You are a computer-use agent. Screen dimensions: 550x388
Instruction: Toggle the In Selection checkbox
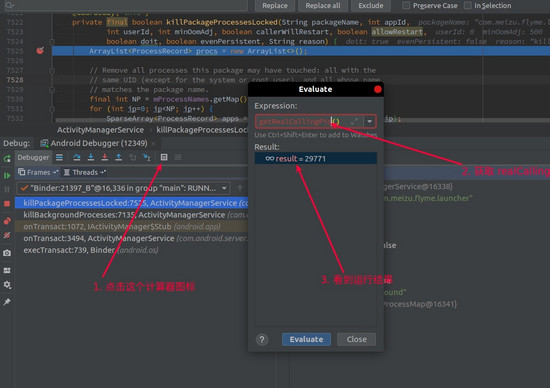(468, 5)
